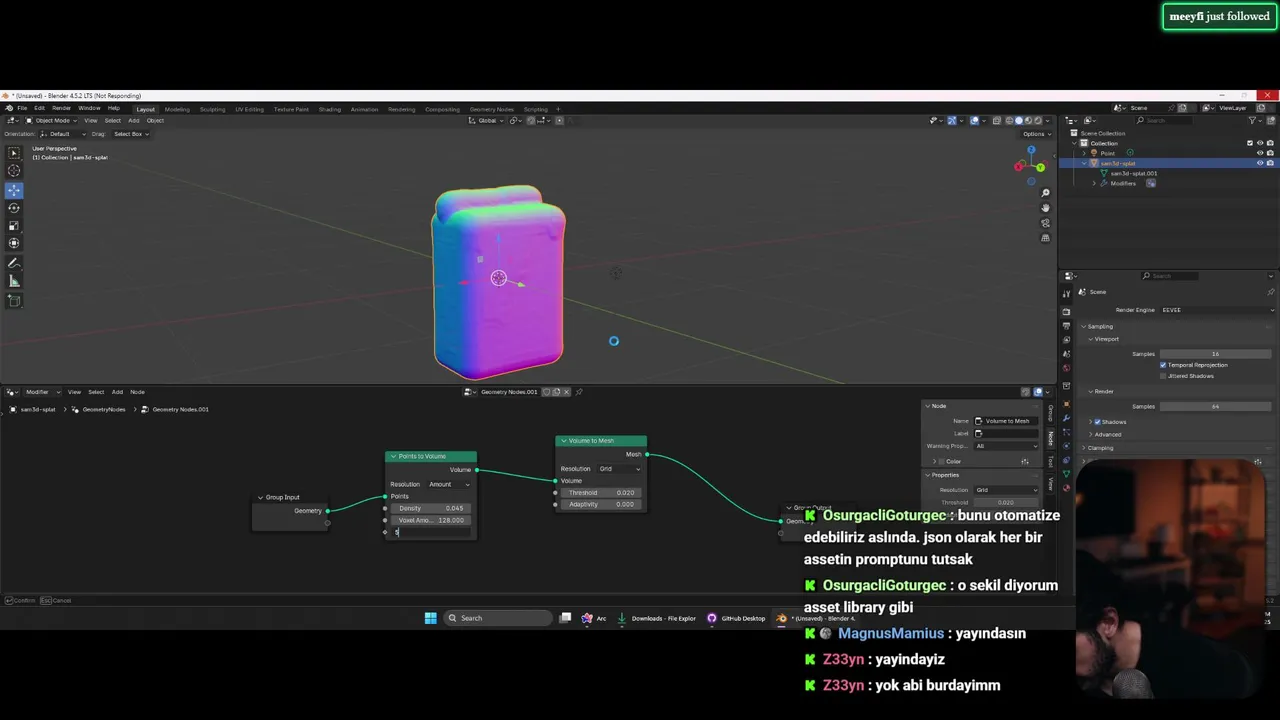Viewport: 1280px width, 720px height.
Task: Select the Cursor tool
Action: 14,171
